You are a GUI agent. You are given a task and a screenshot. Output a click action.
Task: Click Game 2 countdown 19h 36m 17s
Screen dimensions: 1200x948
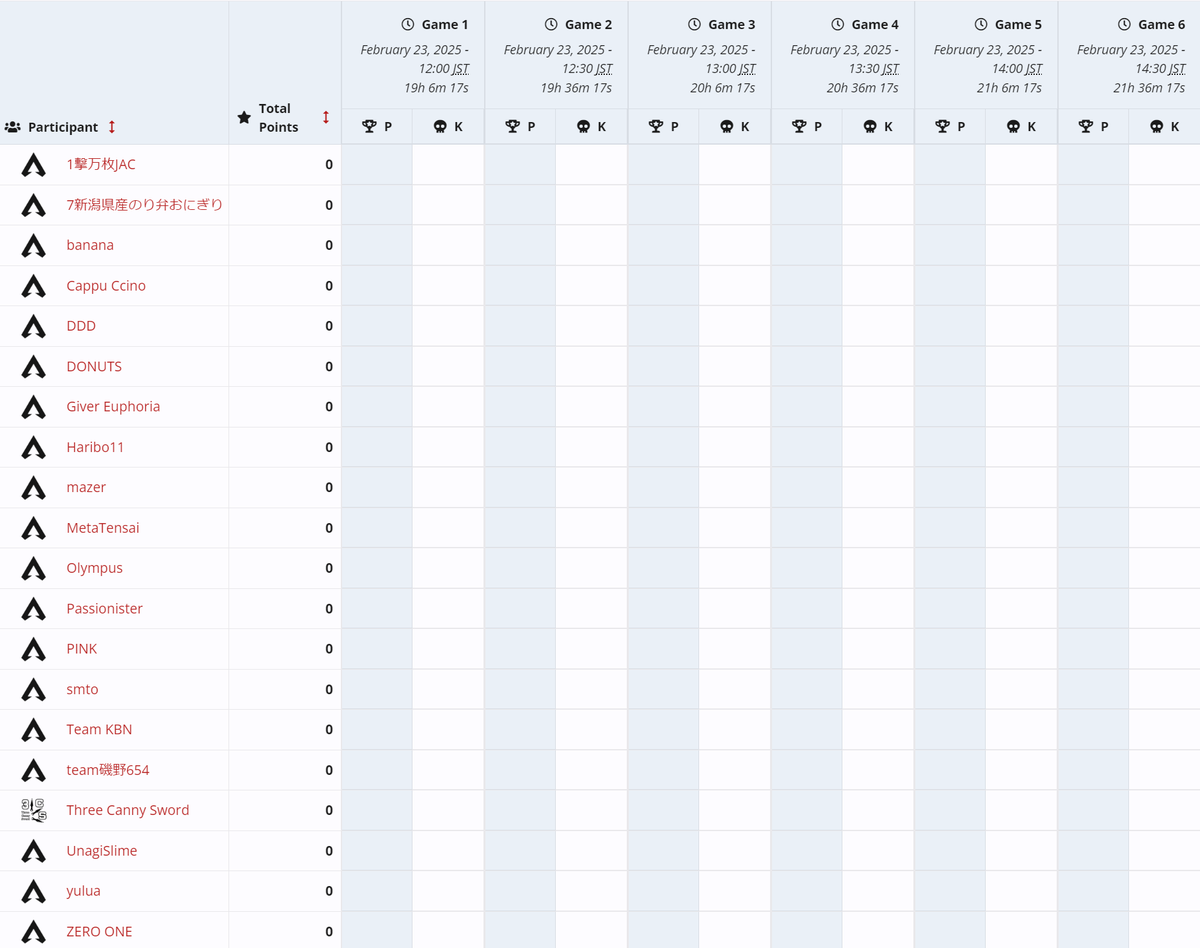(x=576, y=88)
